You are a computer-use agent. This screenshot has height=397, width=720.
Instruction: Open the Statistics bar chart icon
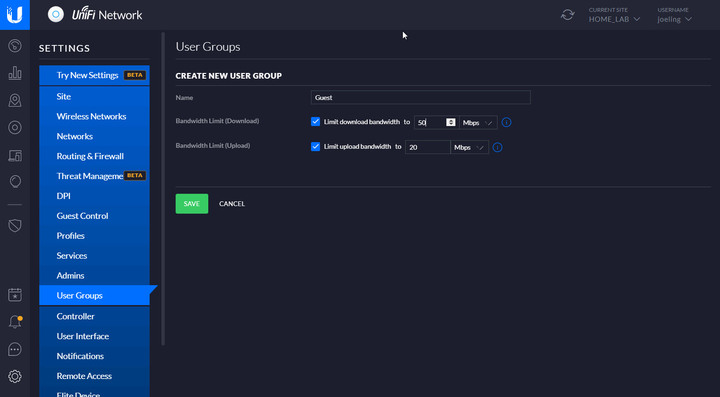(15, 73)
